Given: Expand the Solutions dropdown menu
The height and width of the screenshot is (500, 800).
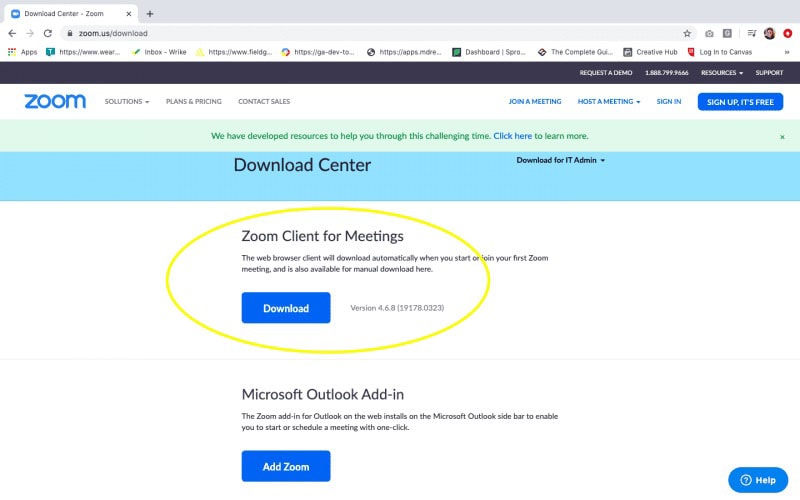Looking at the screenshot, I should [x=127, y=102].
